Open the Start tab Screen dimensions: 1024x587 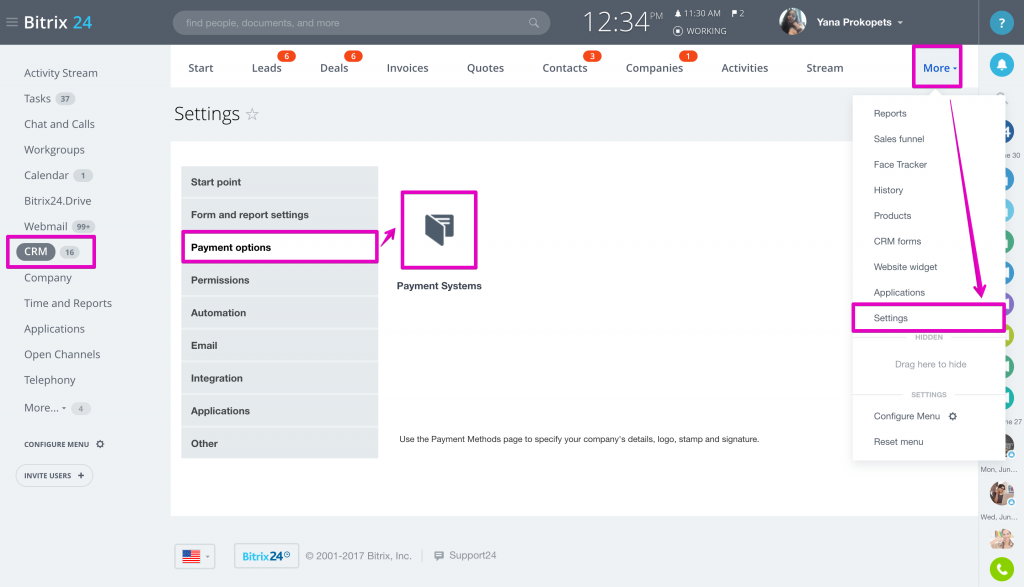(x=200, y=68)
